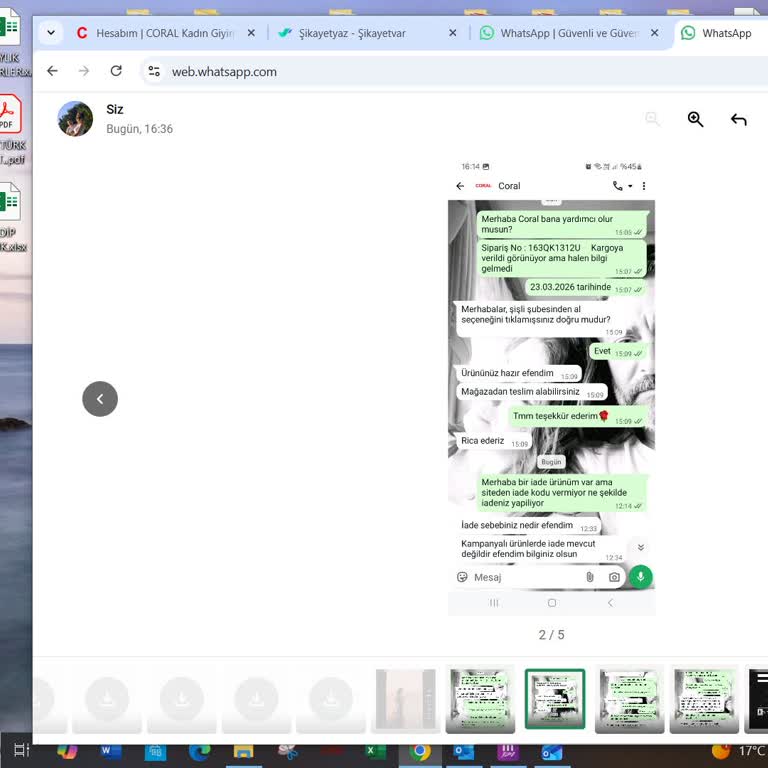Screen dimensions: 768x768
Task: Open Task View on the taskbar
Action: [x=22, y=750]
